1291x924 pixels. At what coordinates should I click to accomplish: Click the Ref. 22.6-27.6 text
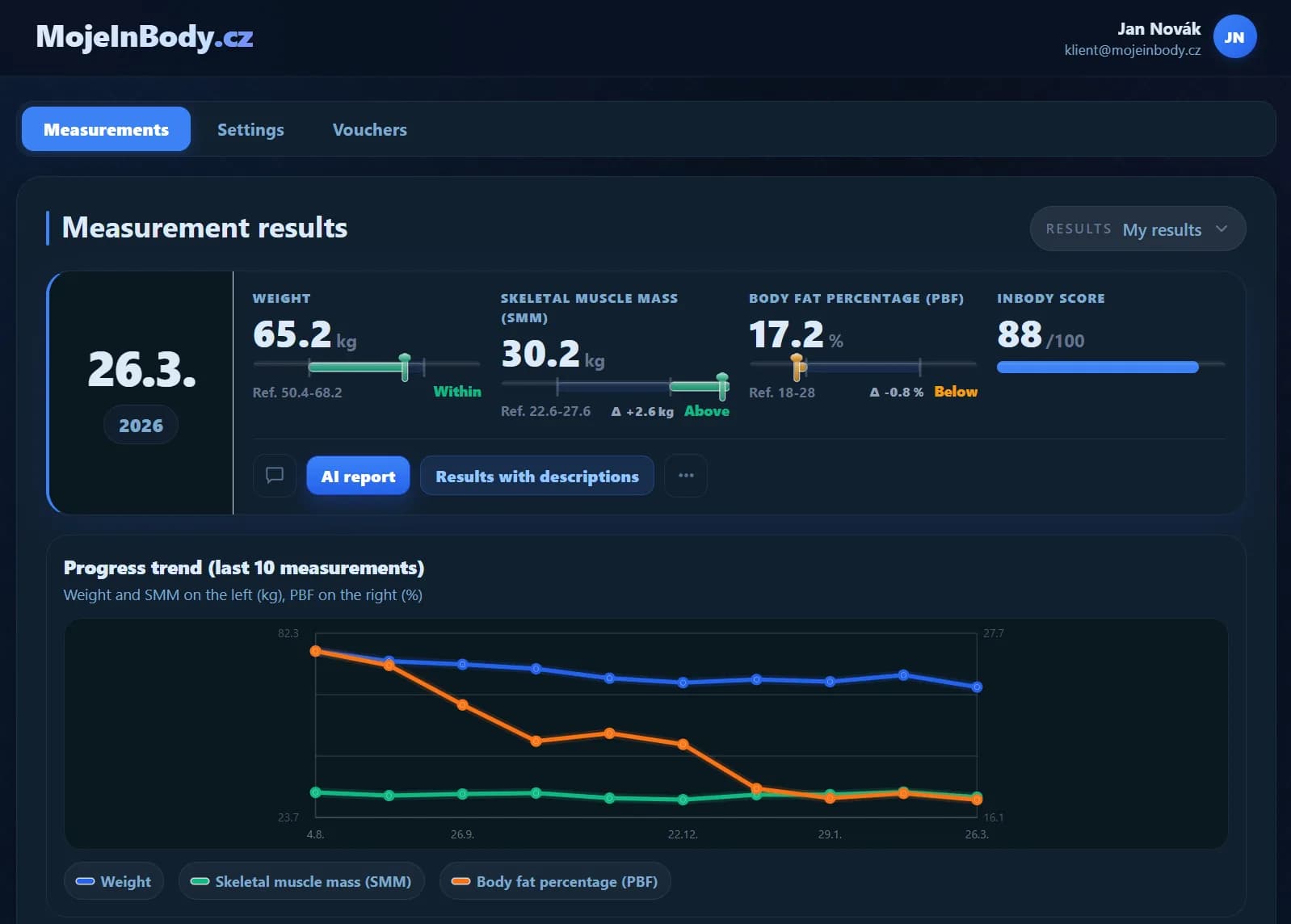pyautogui.click(x=545, y=411)
